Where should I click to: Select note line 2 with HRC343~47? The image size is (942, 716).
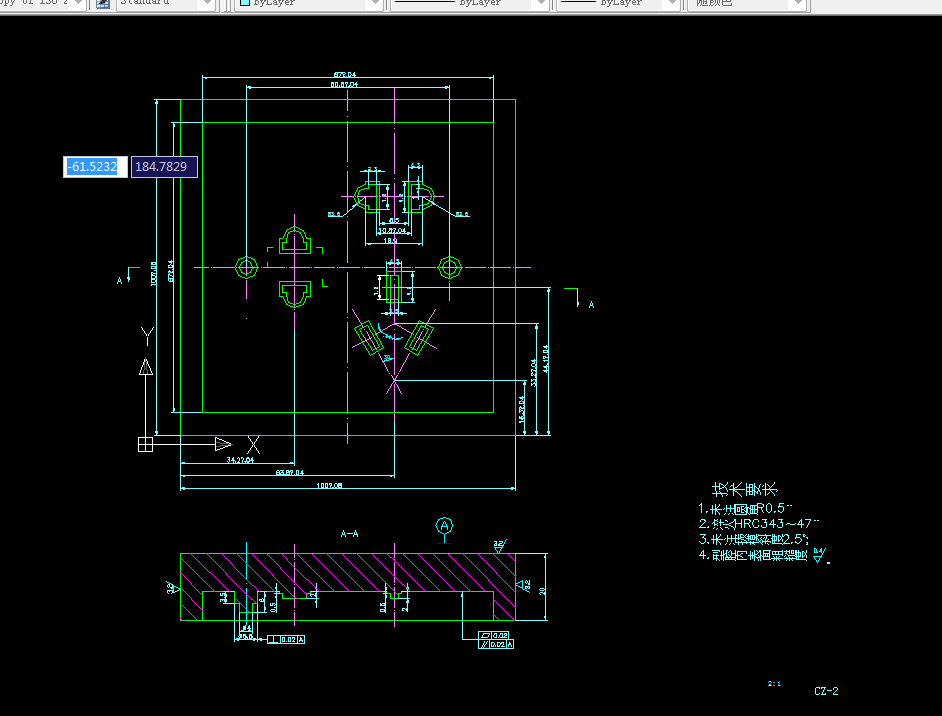[758, 524]
